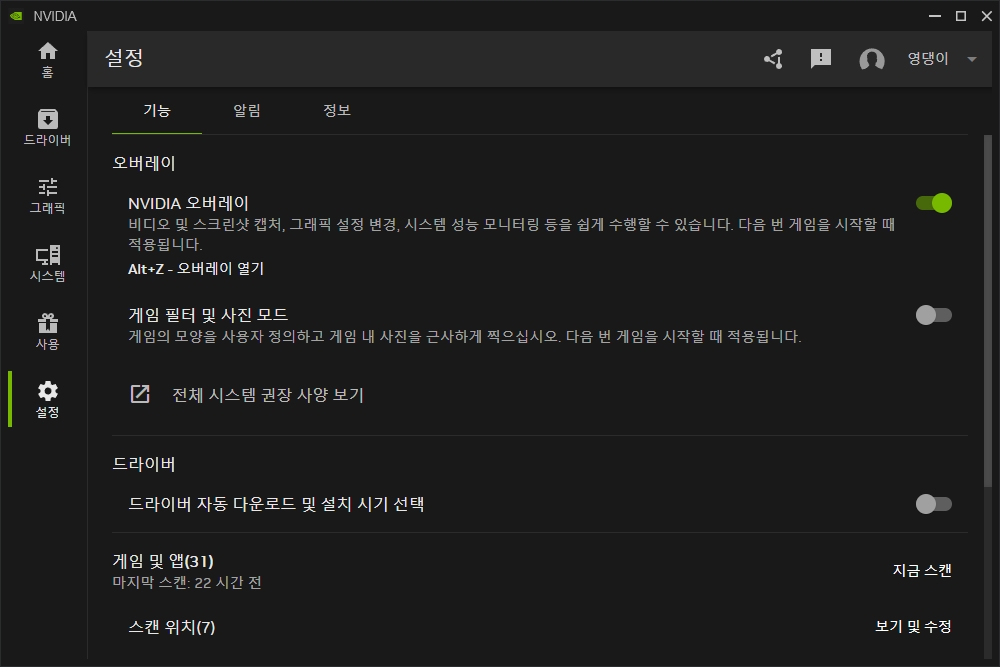This screenshot has width=1000, height=667.
Task: Click the 마지막 스캔: 22 시간 전 text
Action: [187, 583]
